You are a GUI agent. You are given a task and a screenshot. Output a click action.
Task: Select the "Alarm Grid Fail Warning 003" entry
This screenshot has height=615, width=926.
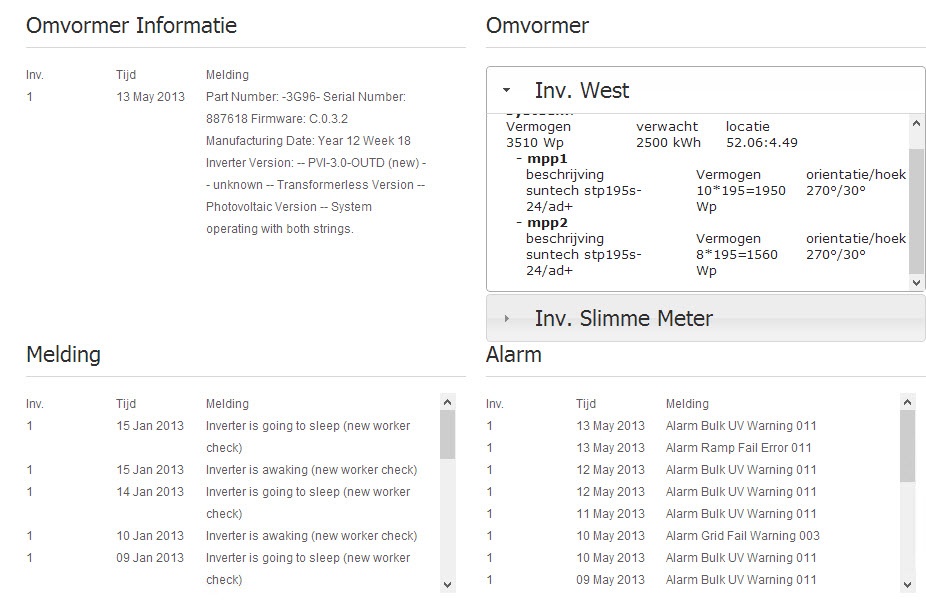(743, 536)
